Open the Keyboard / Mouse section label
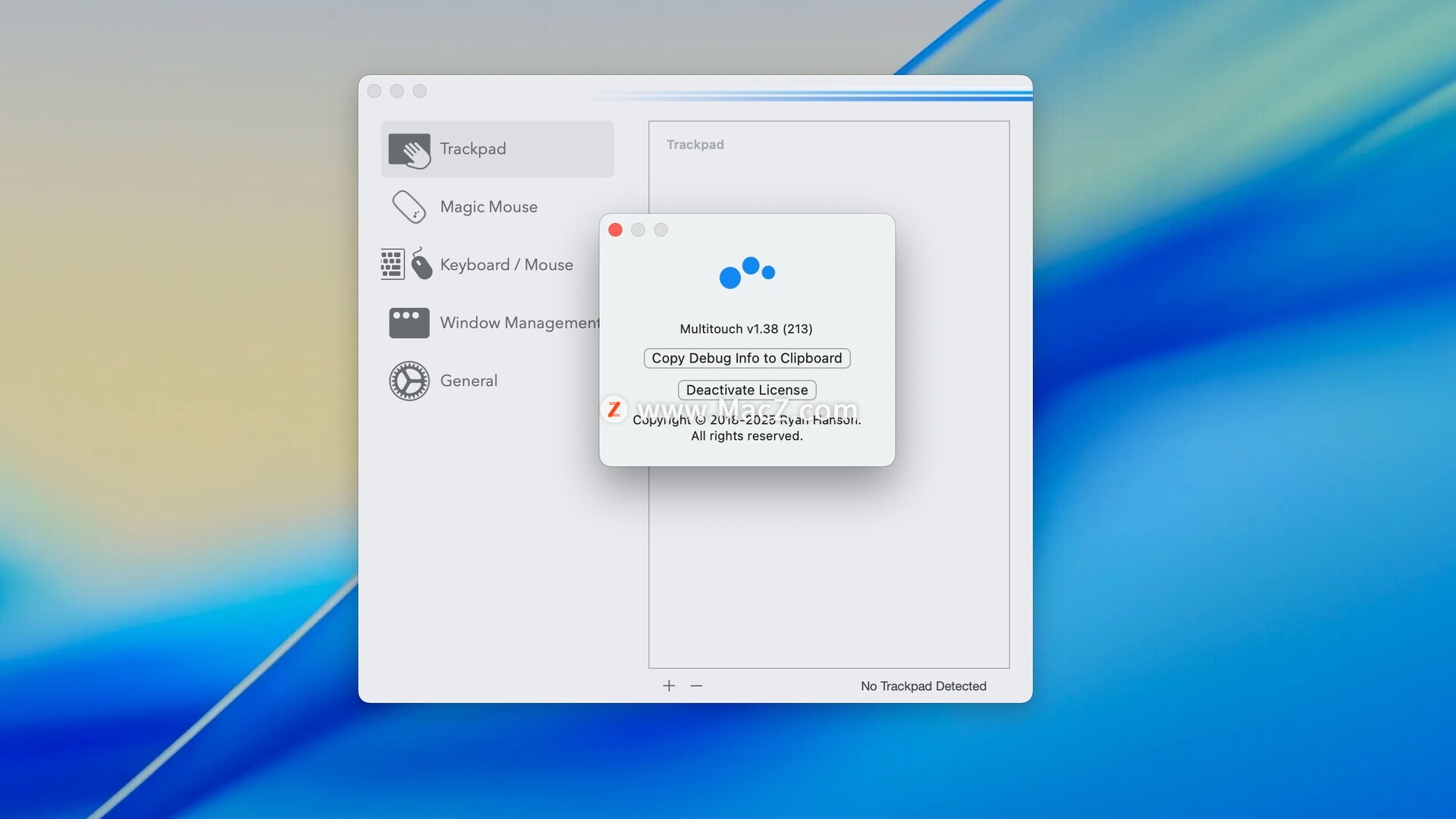Viewport: 1456px width, 819px height. pos(506,265)
